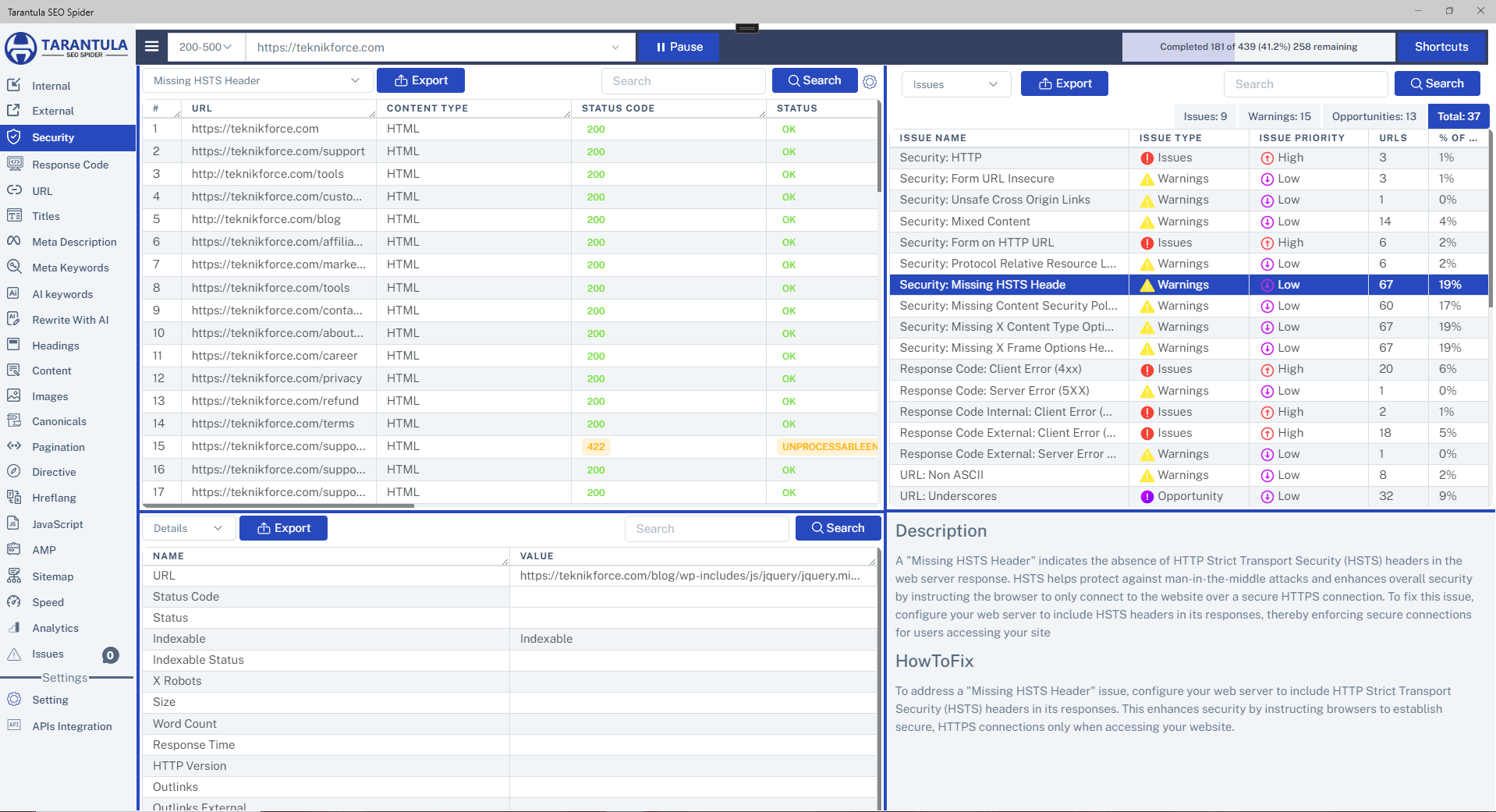The height and width of the screenshot is (812, 1496).
Task: Select Response Code: Client Error (4xx) row
Action: click(1189, 369)
